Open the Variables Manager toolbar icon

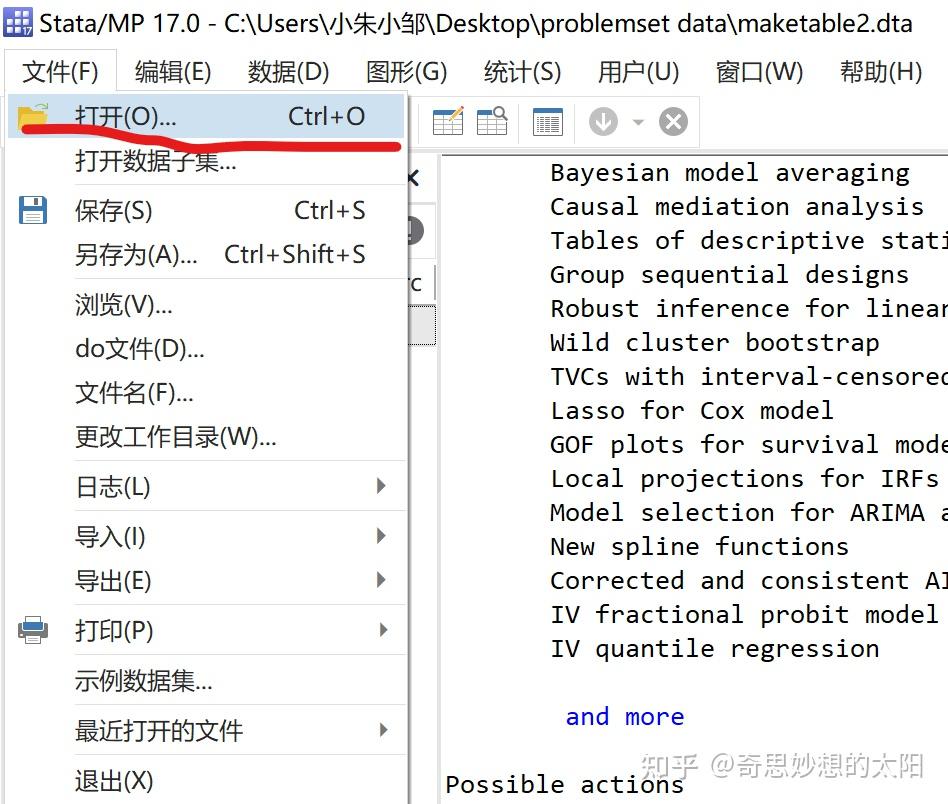click(548, 122)
